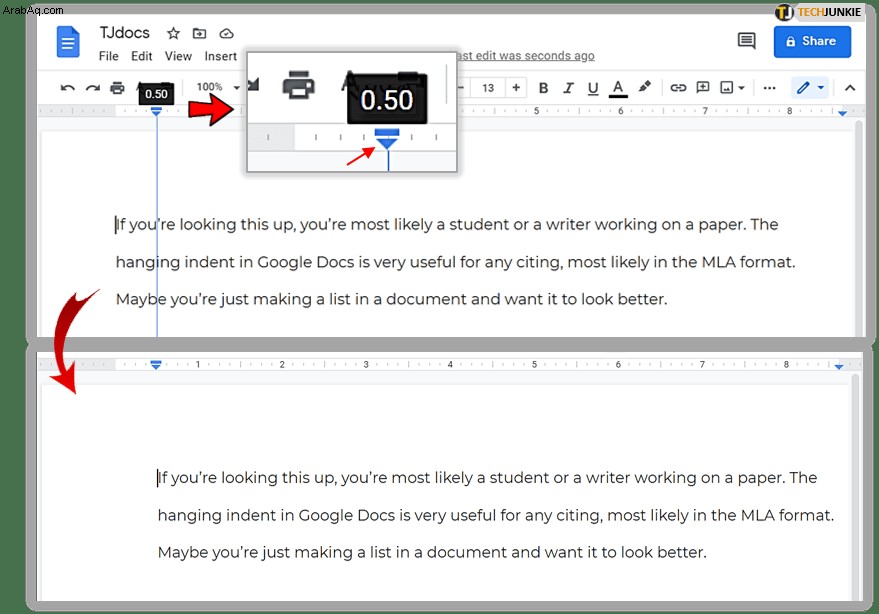
Task: Open the Edit menu
Action: click(x=141, y=56)
